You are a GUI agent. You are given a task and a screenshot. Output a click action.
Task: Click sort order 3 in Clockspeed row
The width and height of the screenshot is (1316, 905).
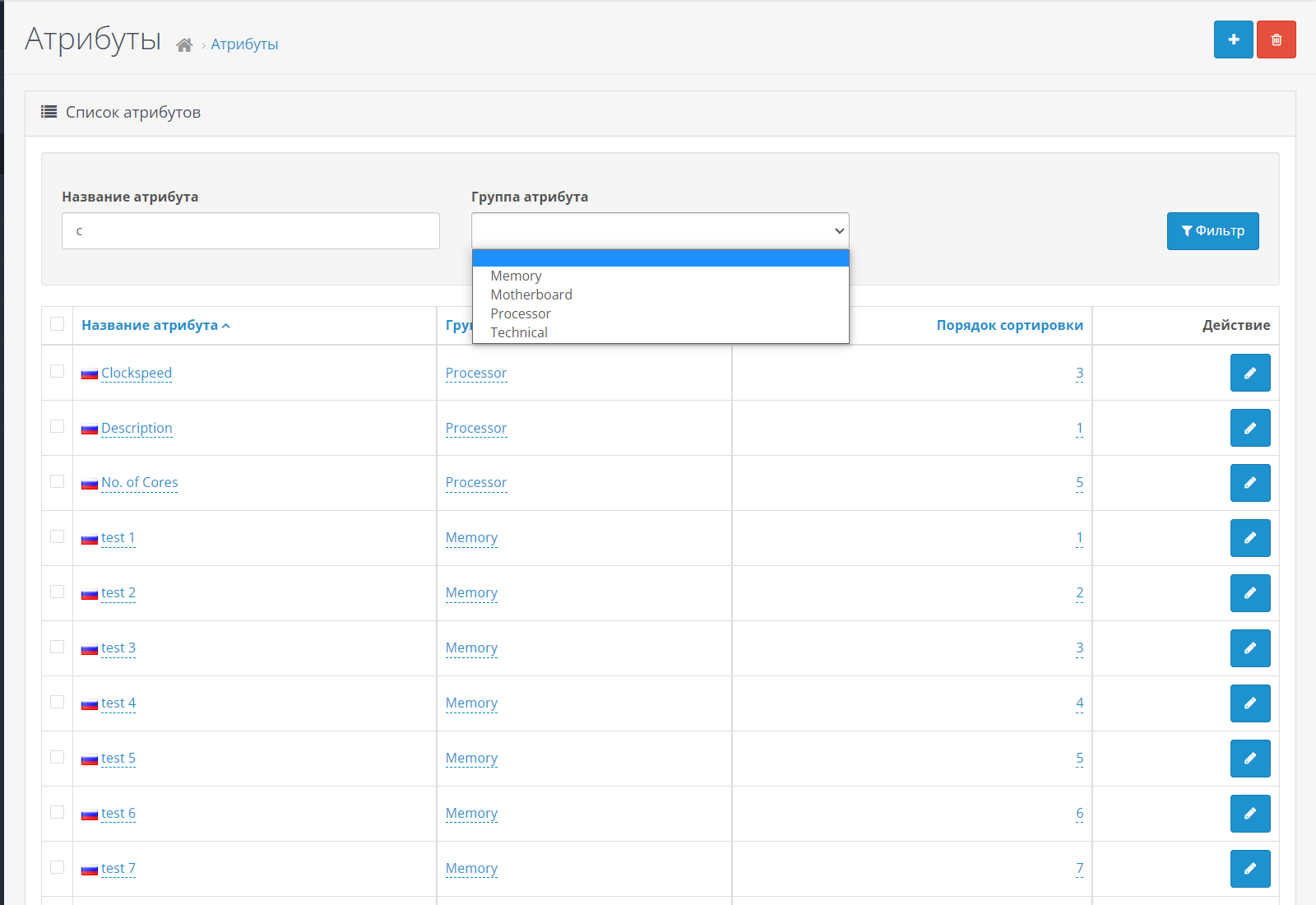[1079, 373]
